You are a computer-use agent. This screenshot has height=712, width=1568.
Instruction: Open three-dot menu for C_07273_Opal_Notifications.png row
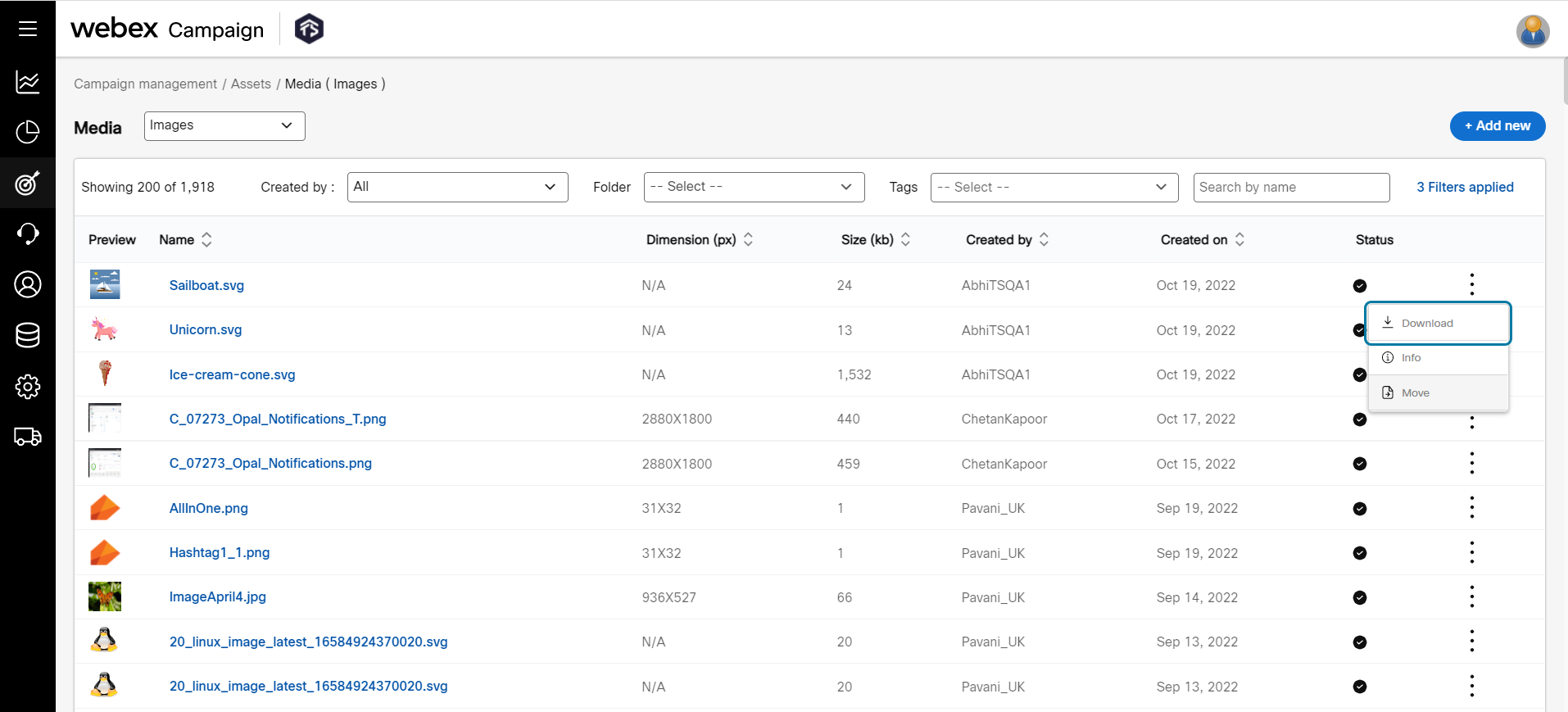pos(1472,463)
